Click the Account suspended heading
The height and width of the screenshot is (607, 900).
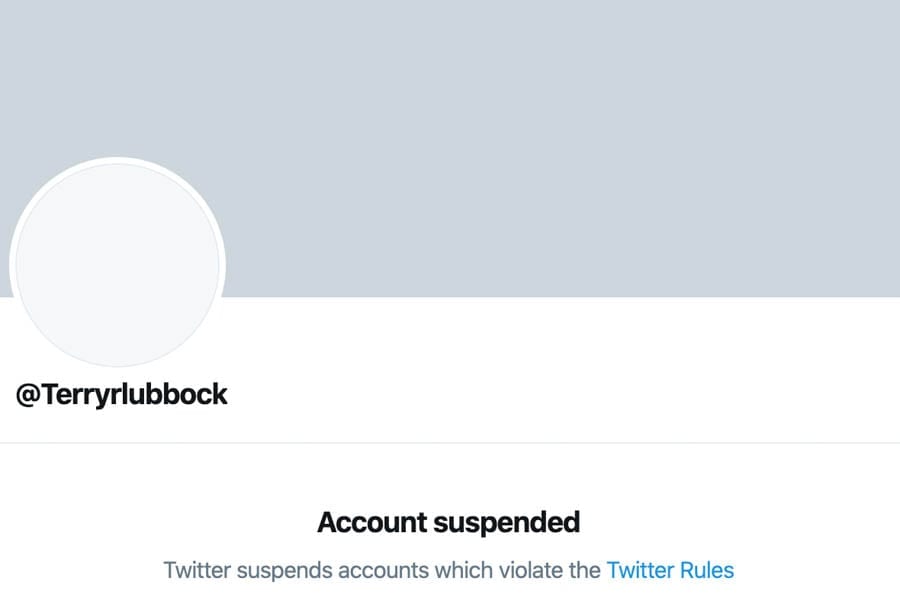coord(448,521)
